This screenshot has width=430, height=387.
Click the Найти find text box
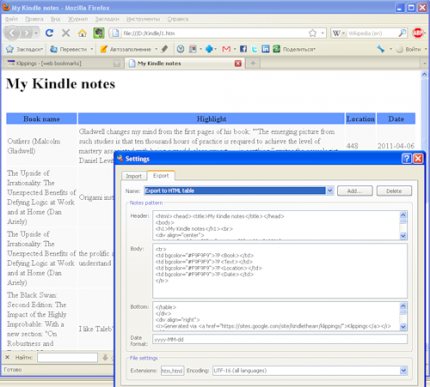67,357
